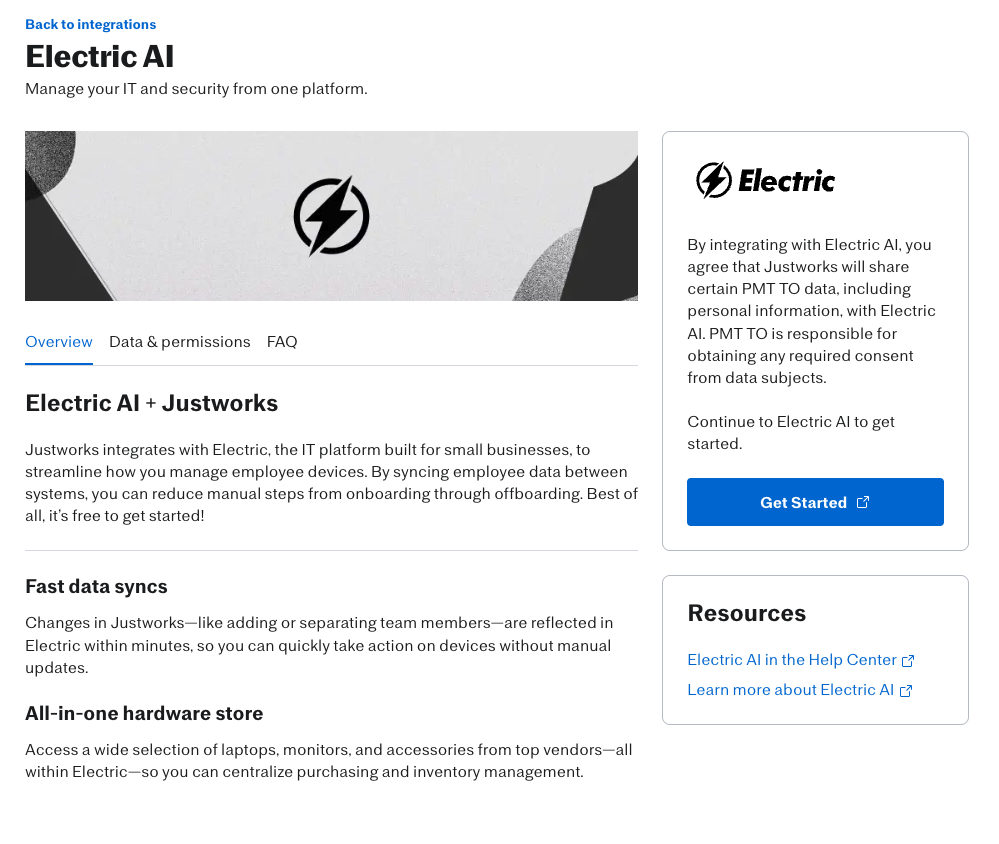Click the Get Started button
Screen dimensions: 999x844
tap(815, 502)
